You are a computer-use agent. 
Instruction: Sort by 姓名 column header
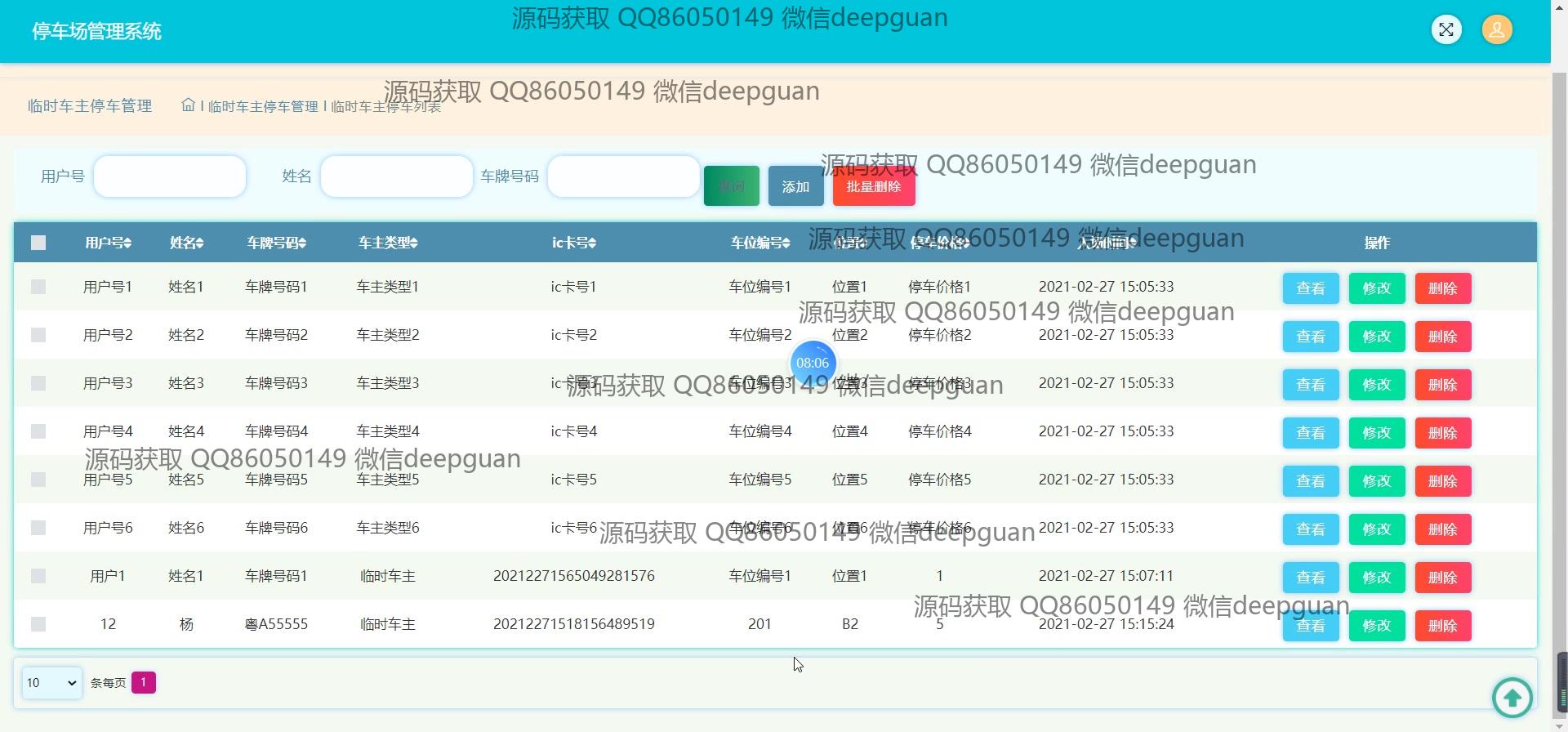click(186, 243)
